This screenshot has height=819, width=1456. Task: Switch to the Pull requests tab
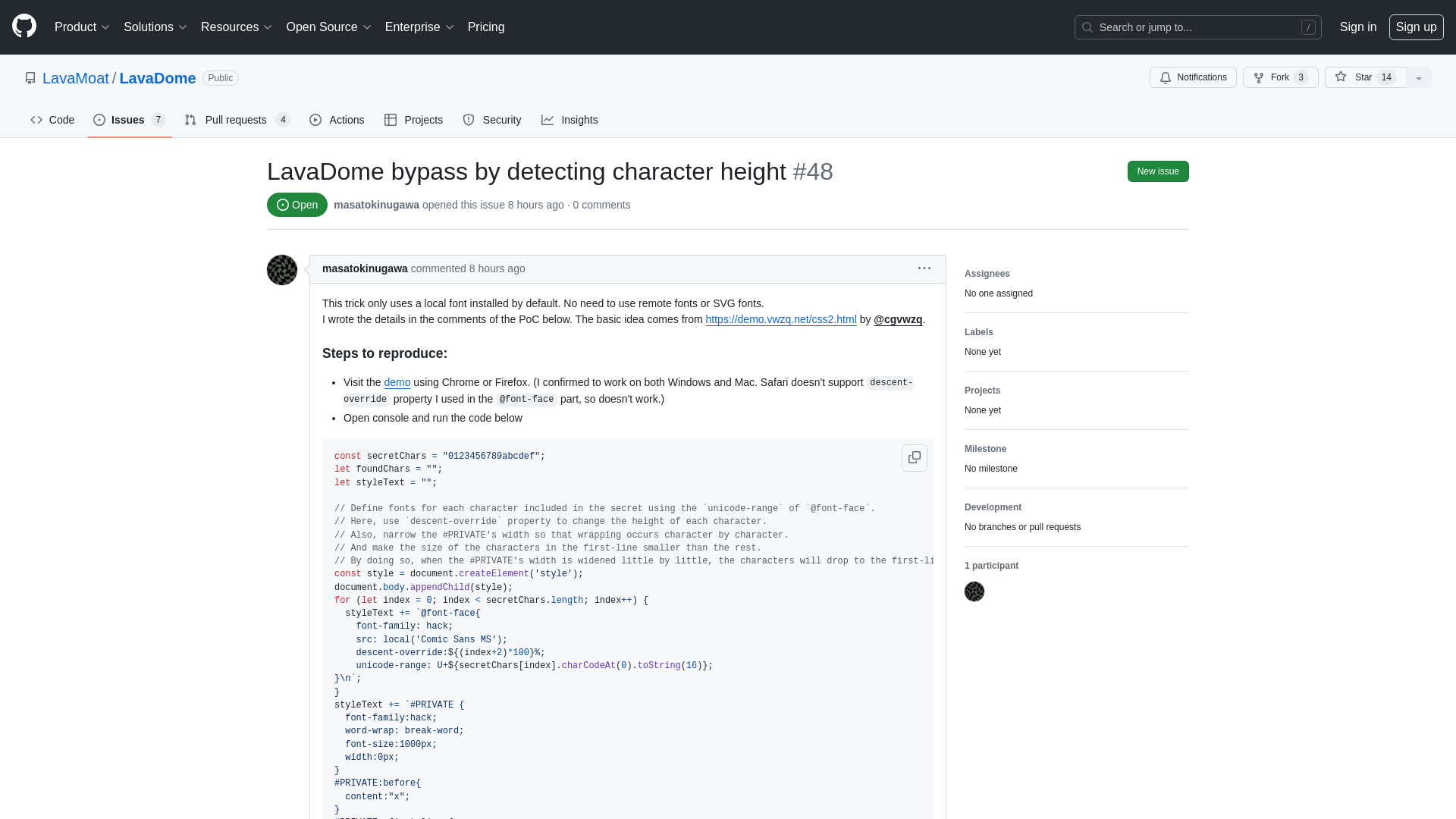point(237,120)
